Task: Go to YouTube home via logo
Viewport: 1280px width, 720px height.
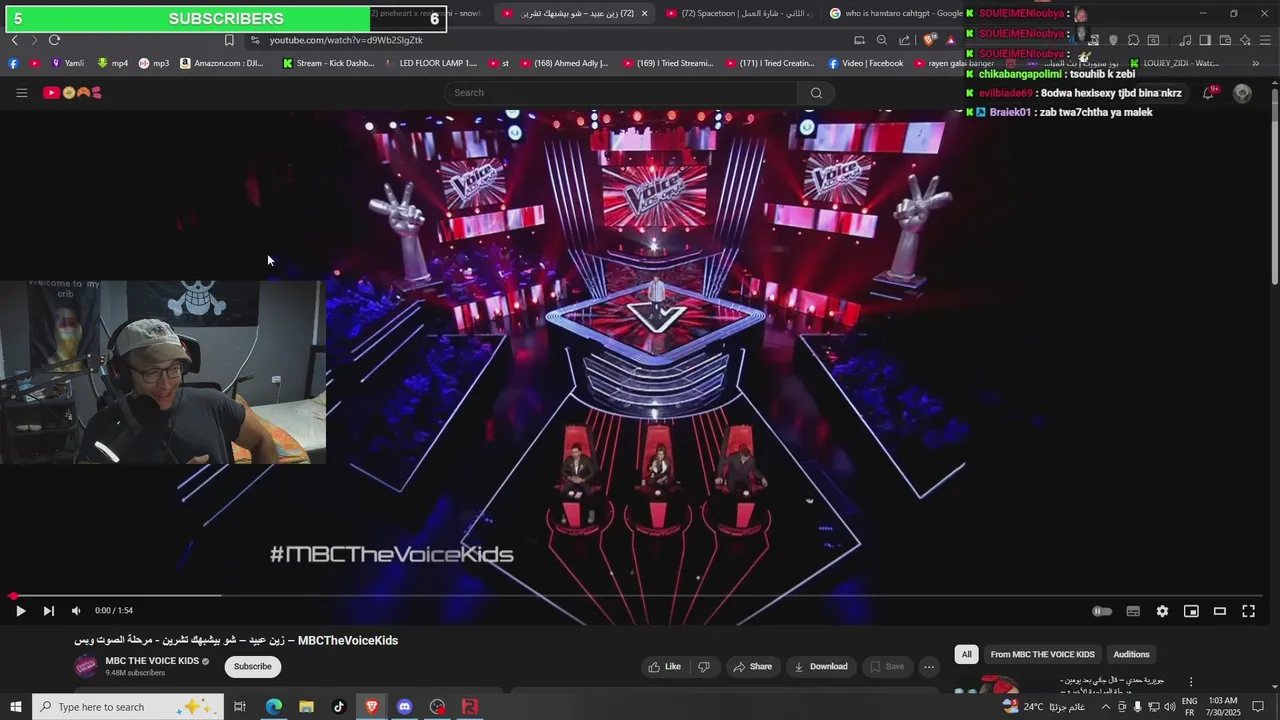Action: pos(72,93)
